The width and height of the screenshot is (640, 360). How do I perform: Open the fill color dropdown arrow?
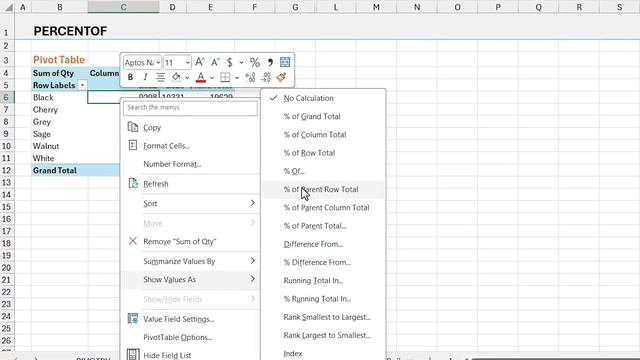tap(187, 77)
